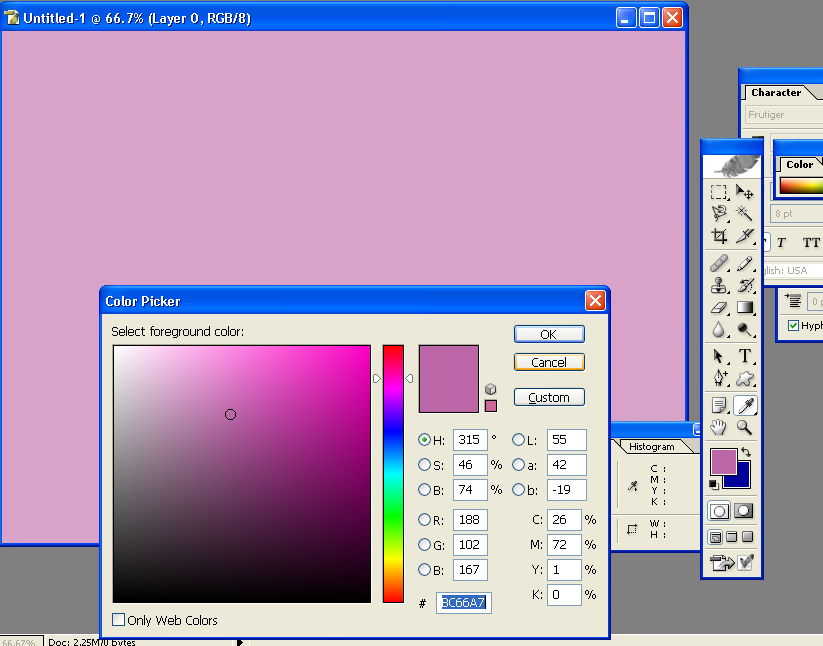Screen dimensions: 823x646
Task: Click the hex color code field
Action: (463, 603)
